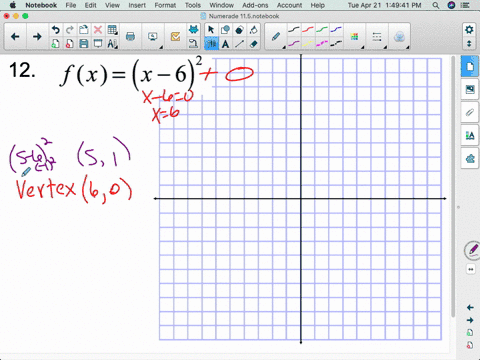480x360 pixels.
Task: Click the floating pen circle button
Action: click(472, 250)
